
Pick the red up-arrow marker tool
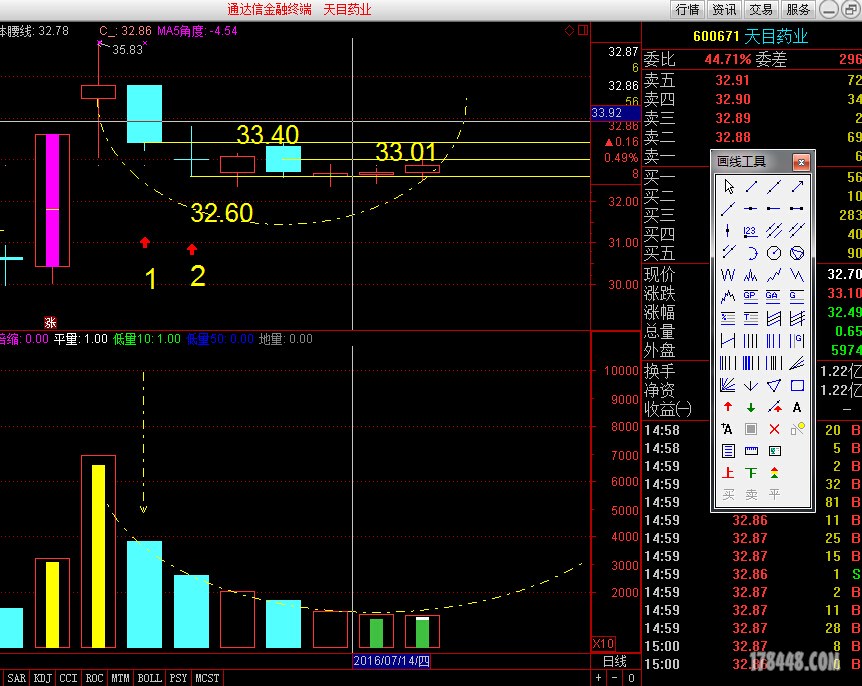(x=728, y=407)
